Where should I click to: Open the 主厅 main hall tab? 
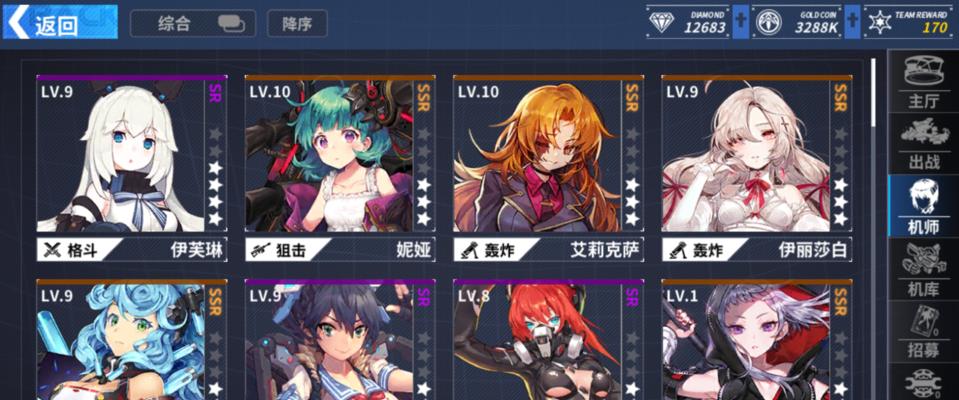click(x=924, y=81)
